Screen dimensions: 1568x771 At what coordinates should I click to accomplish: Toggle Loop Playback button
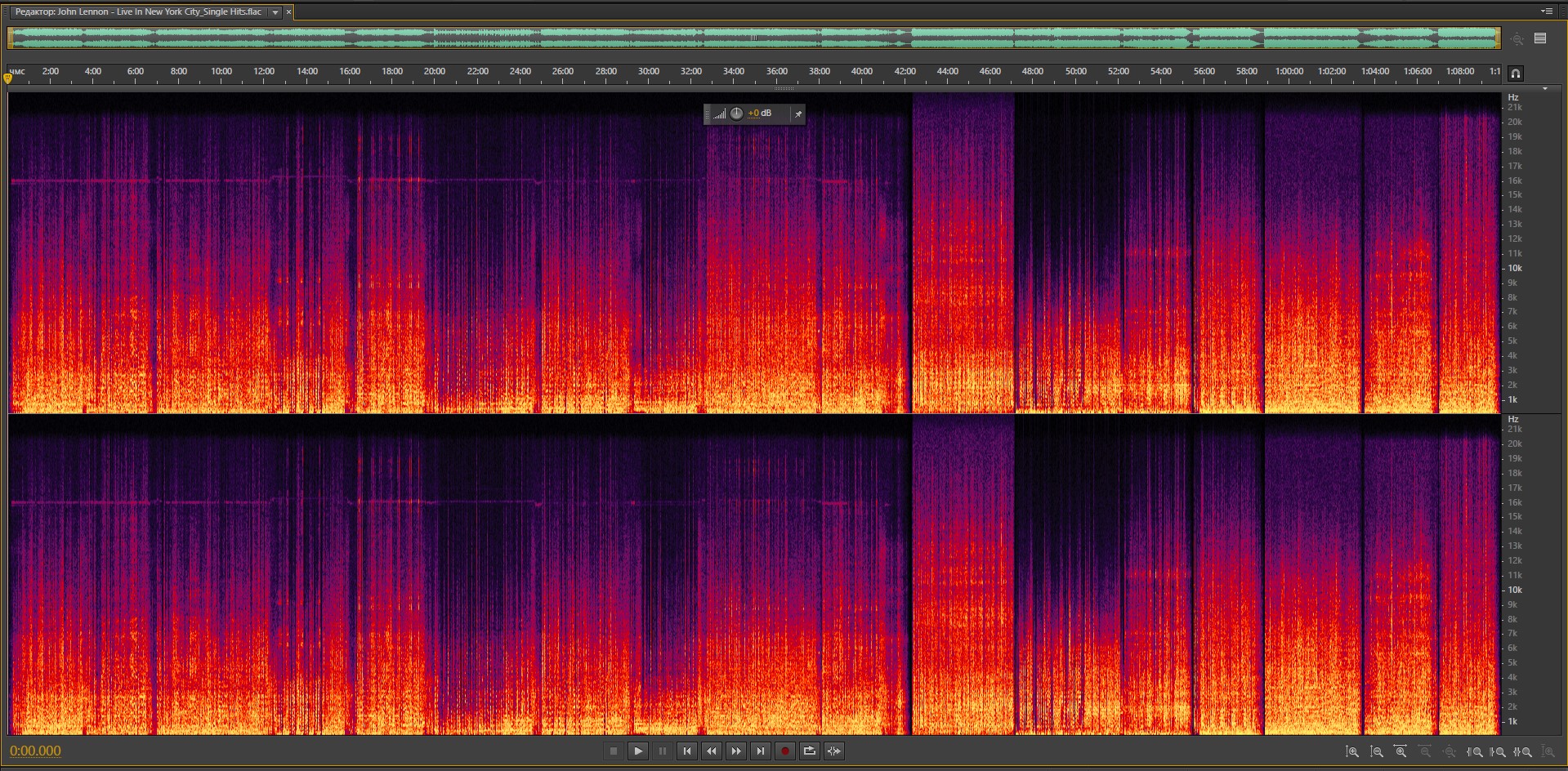tap(810, 751)
